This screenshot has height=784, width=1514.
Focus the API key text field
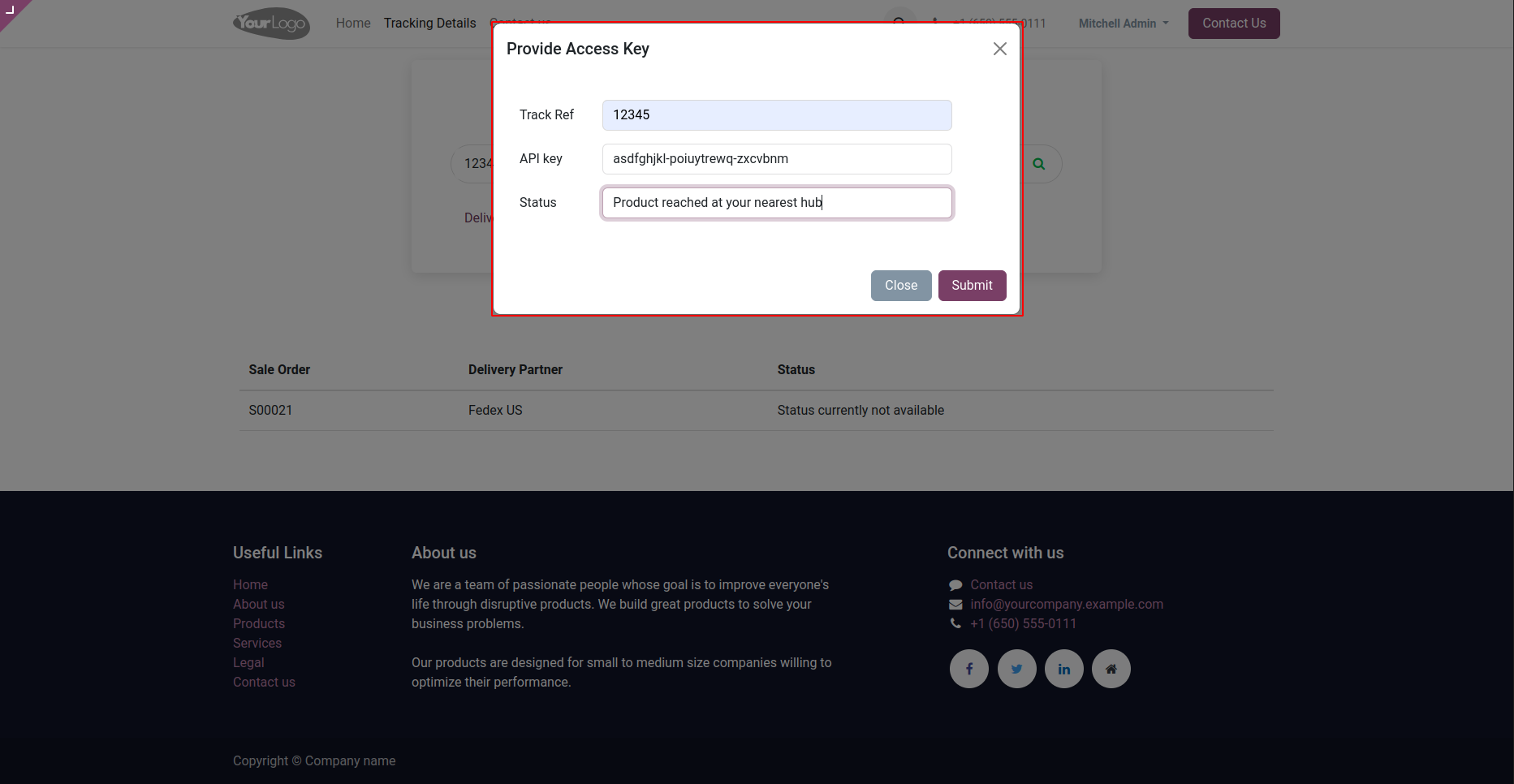coord(776,159)
